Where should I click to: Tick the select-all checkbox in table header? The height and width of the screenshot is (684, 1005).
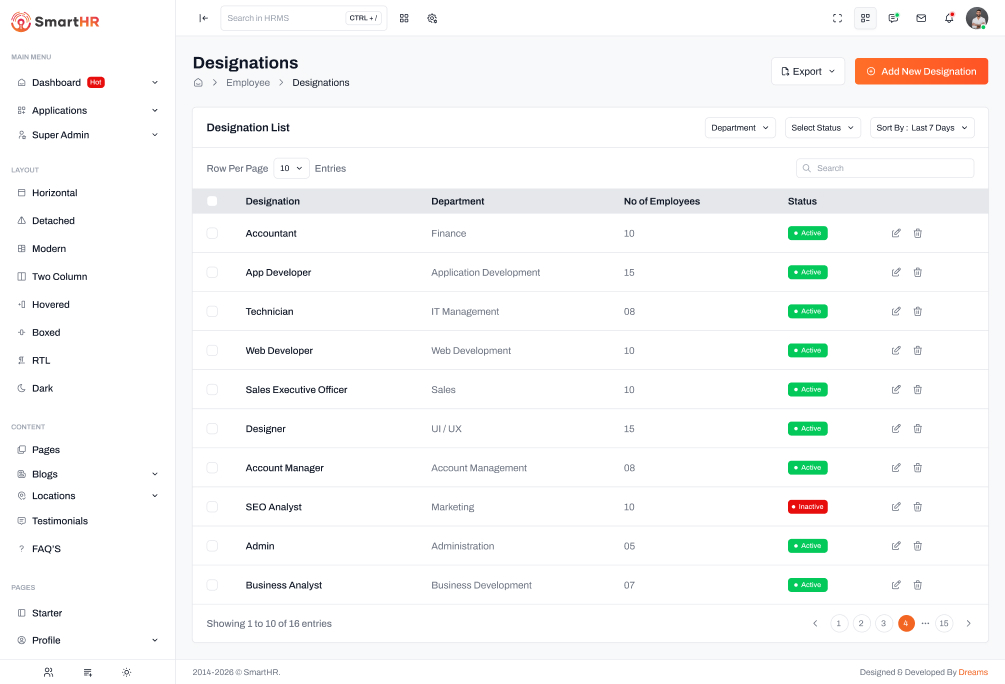212,201
